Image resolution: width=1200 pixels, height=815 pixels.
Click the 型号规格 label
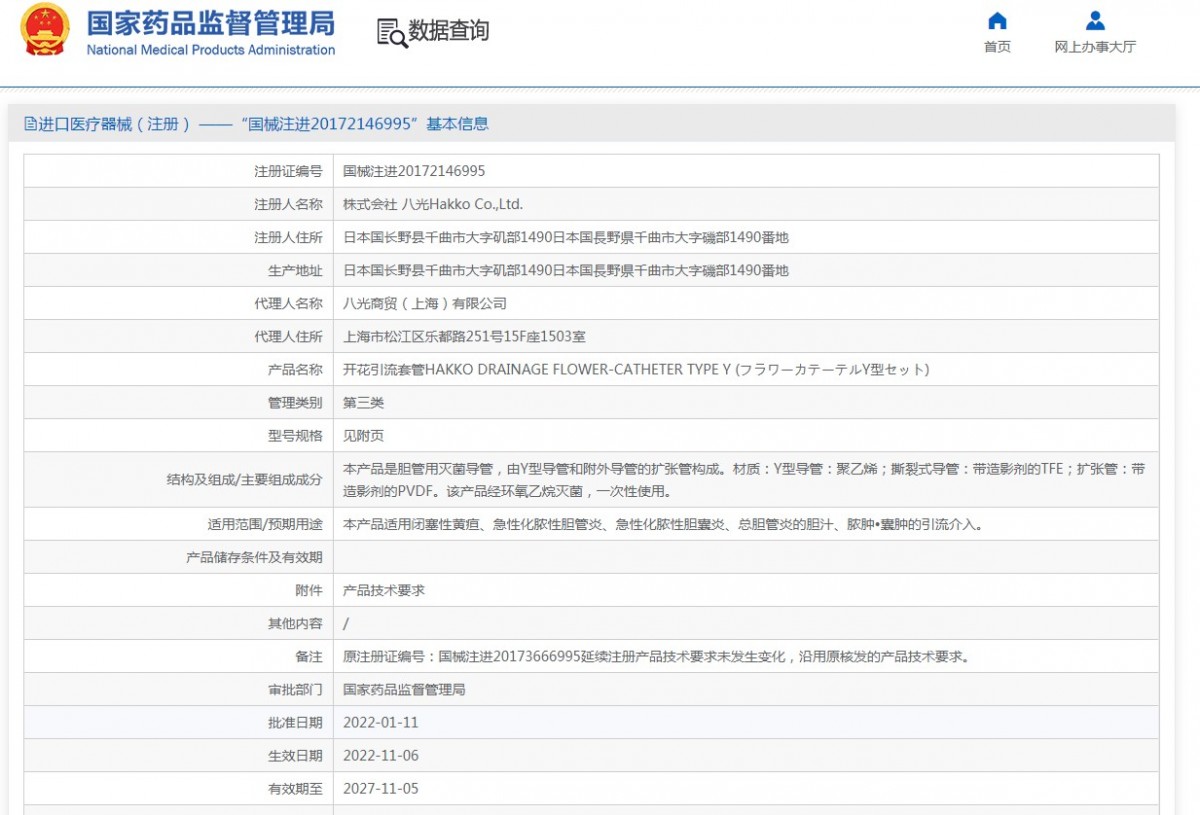point(295,435)
